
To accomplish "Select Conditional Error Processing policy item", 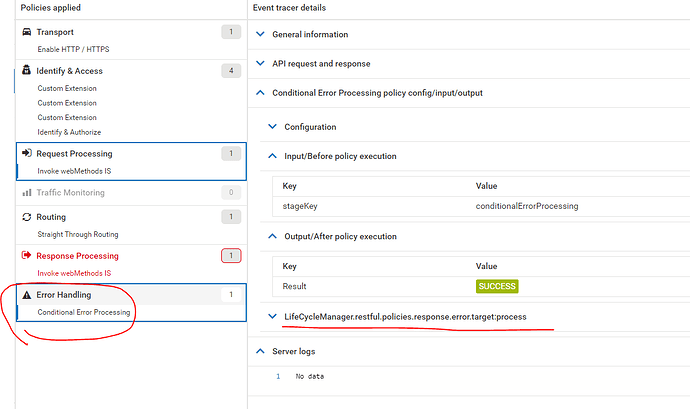I will click(x=84, y=312).
